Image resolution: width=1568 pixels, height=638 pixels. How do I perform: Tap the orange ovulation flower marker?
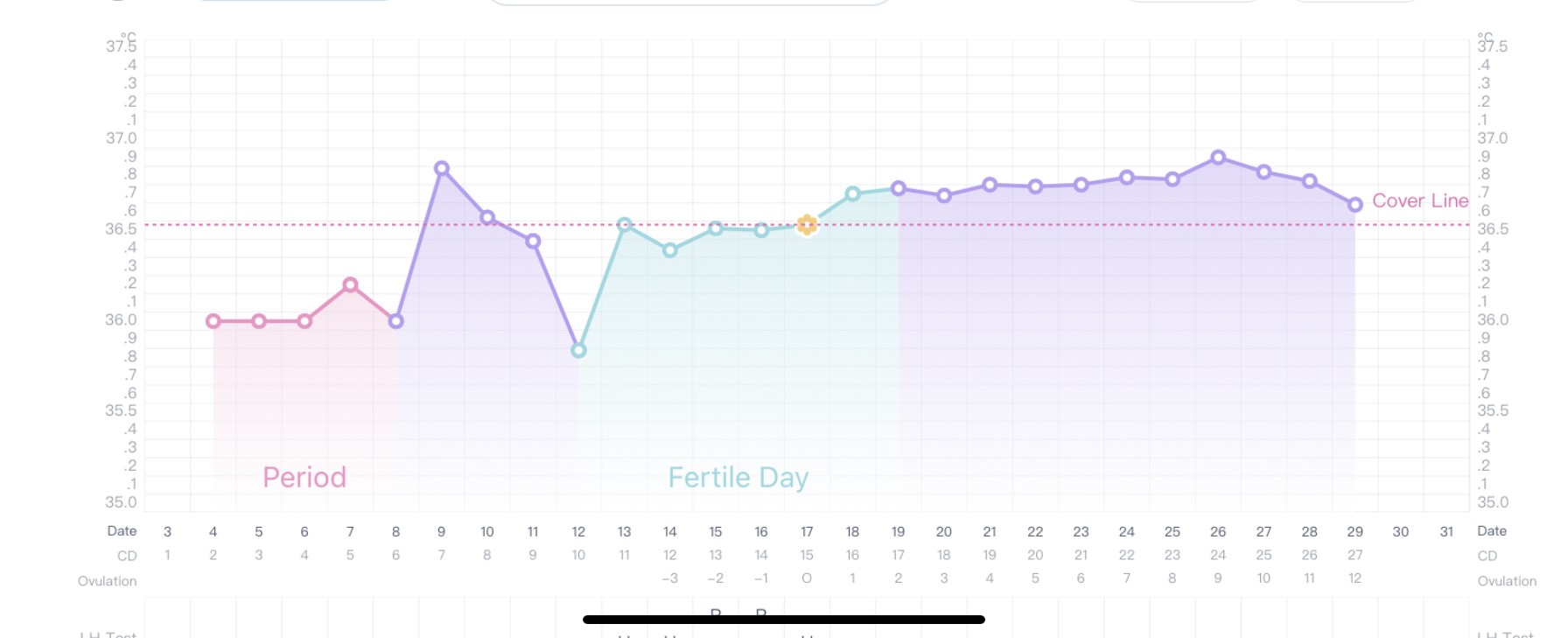(x=807, y=225)
